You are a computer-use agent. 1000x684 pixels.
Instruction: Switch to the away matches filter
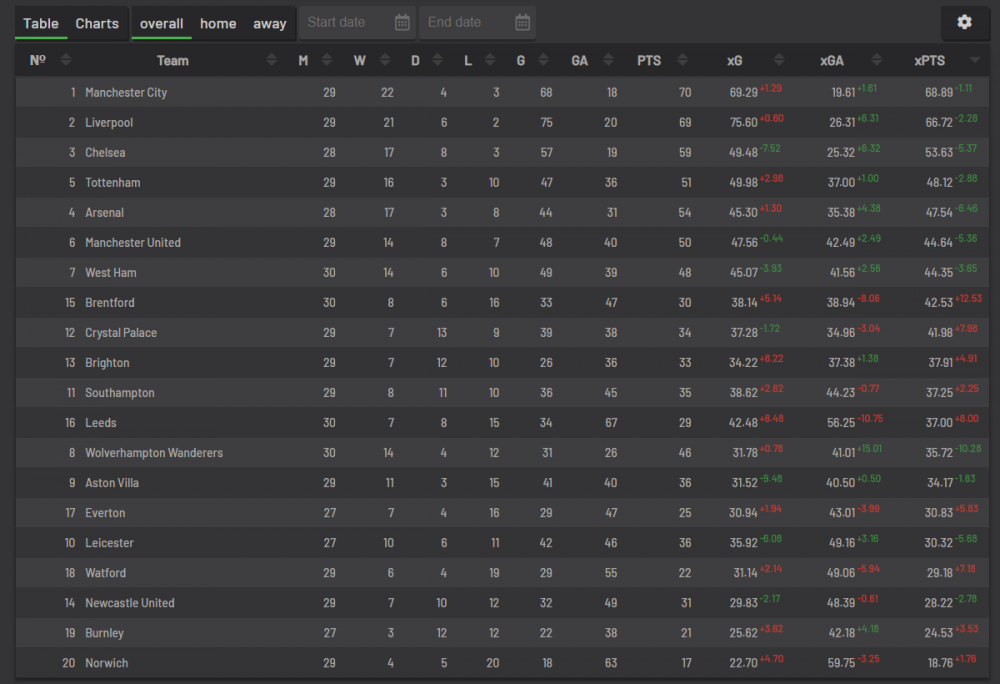[269, 23]
